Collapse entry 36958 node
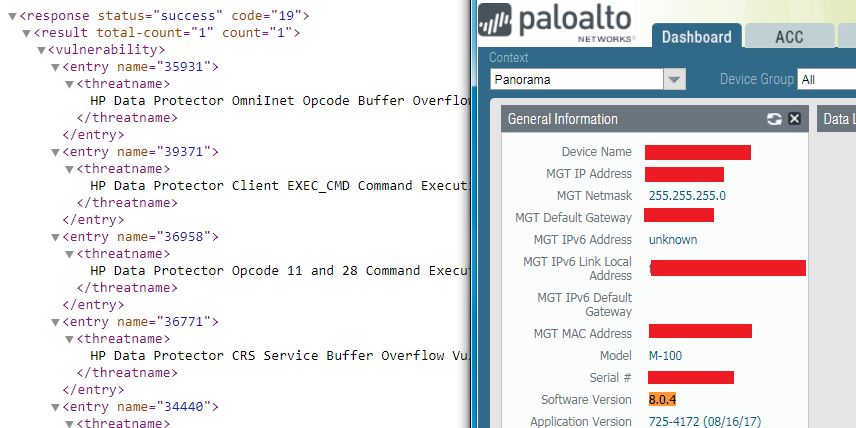This screenshot has width=856, height=428. click(55, 237)
